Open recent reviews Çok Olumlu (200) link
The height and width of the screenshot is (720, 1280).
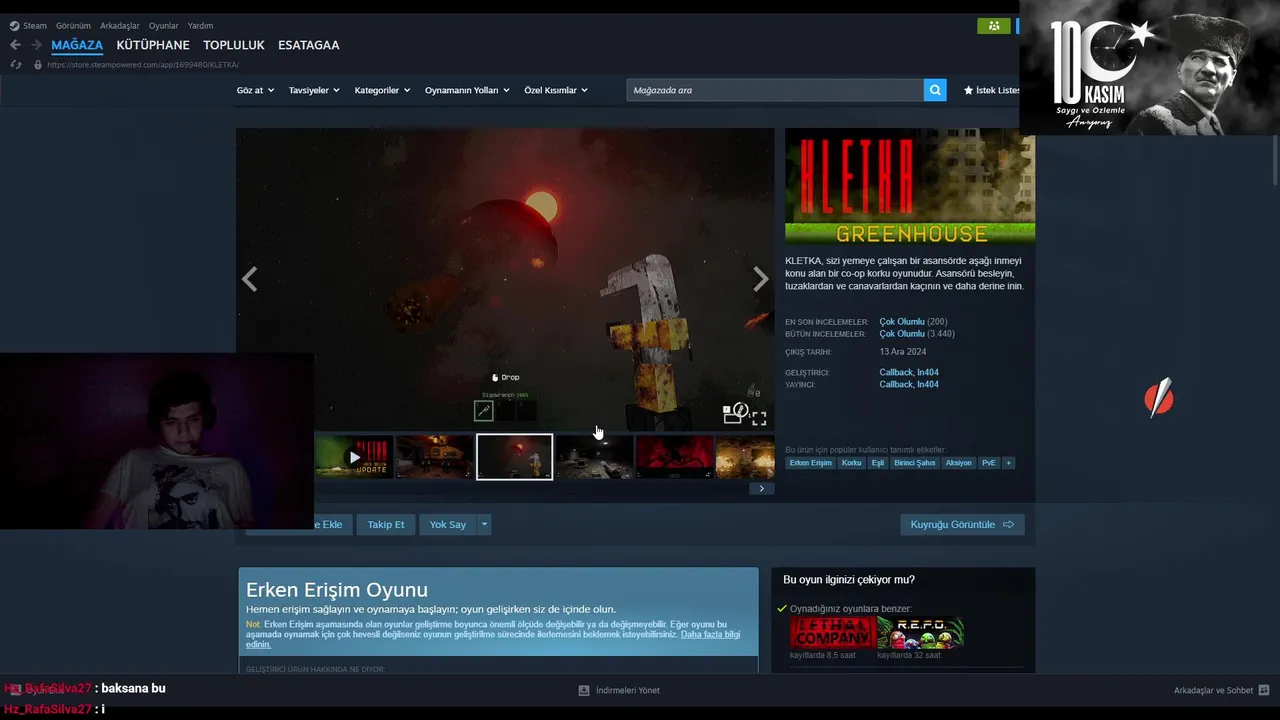click(913, 322)
